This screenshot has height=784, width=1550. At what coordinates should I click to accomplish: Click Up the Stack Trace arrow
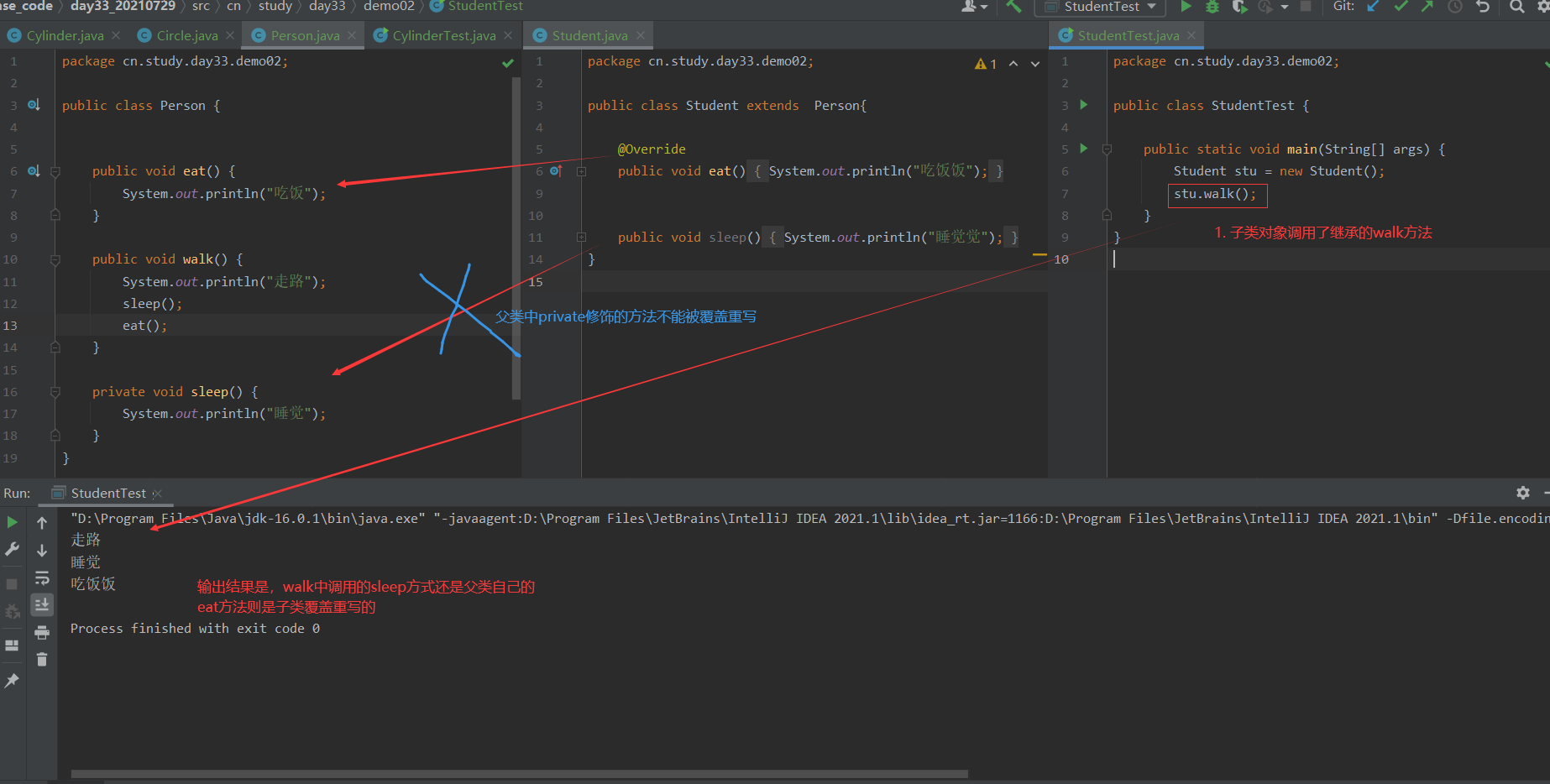42,523
